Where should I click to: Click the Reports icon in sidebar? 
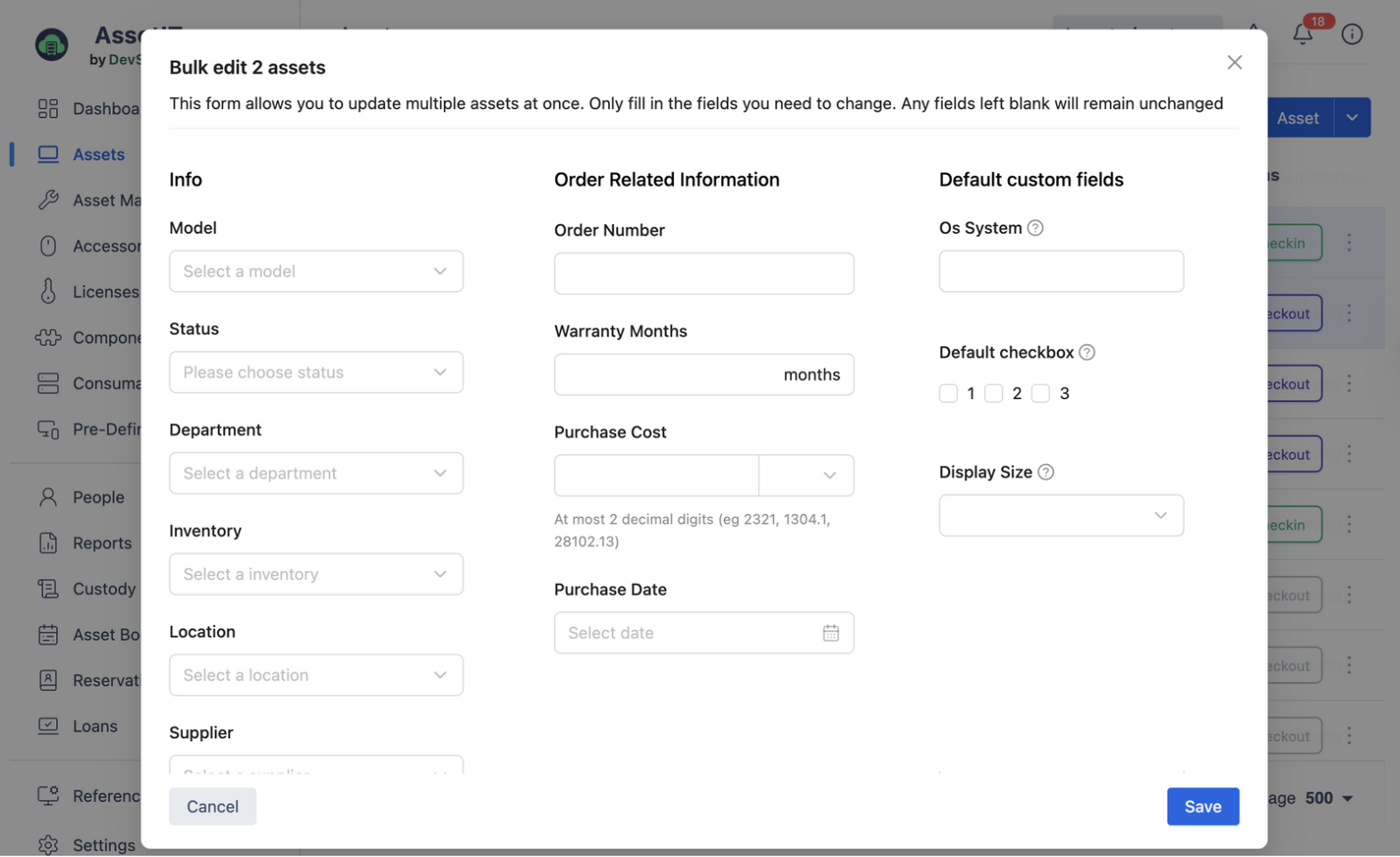click(48, 543)
